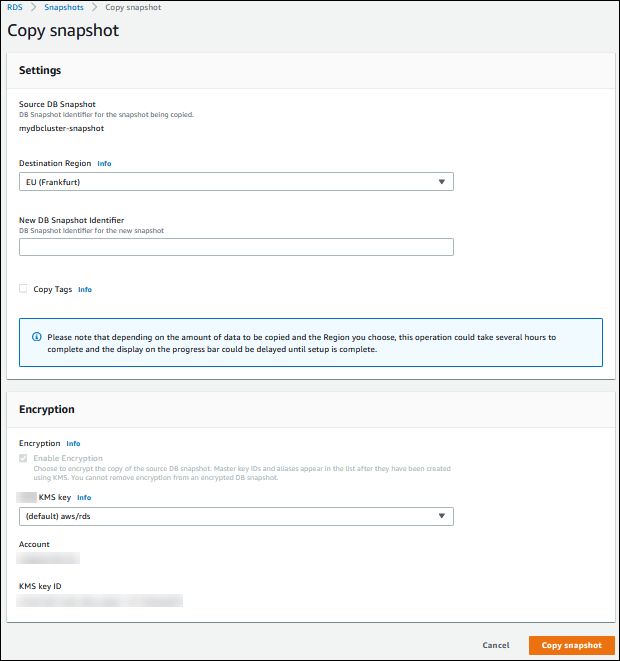620x661 pixels.
Task: Click the blurred KMS key ID value
Action: pos(100,600)
